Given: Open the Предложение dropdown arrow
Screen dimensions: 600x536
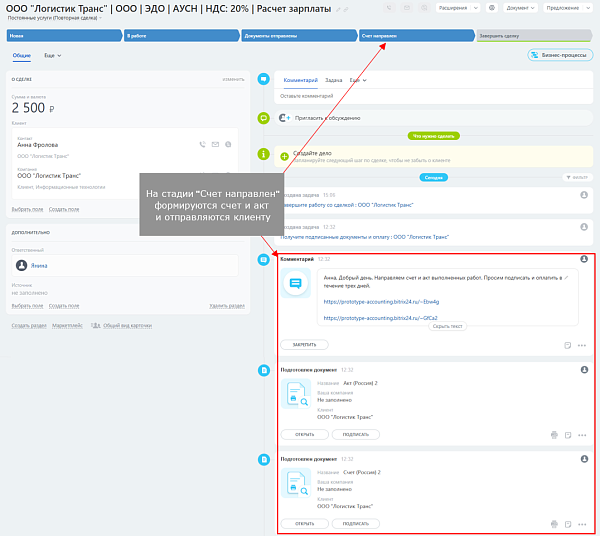Looking at the screenshot, I should (x=589, y=8).
